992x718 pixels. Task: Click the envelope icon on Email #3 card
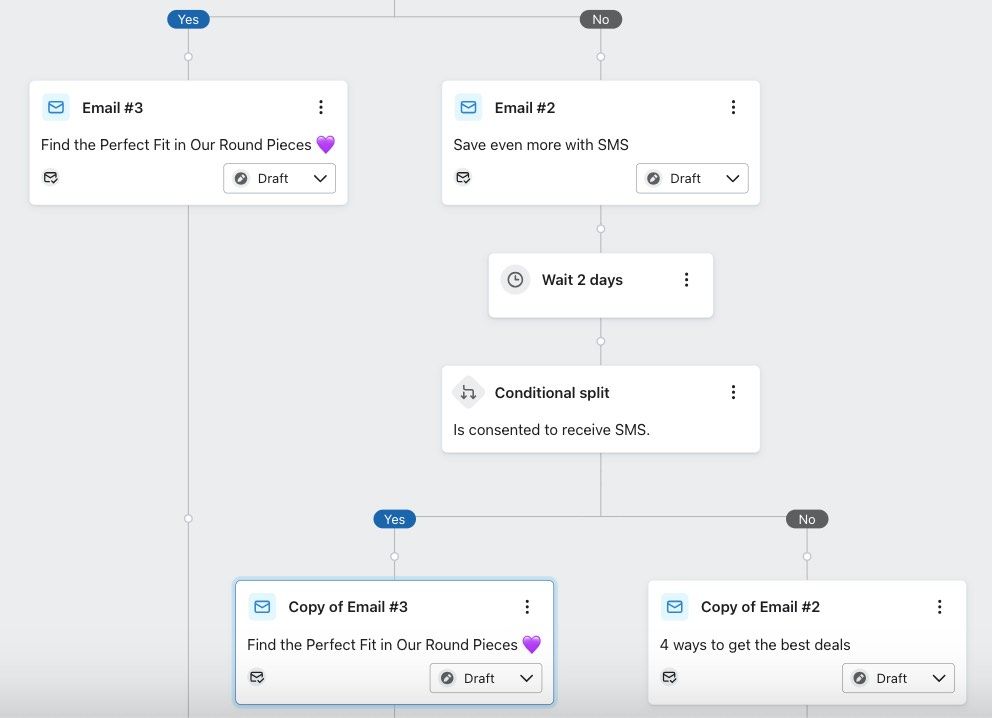[55, 107]
